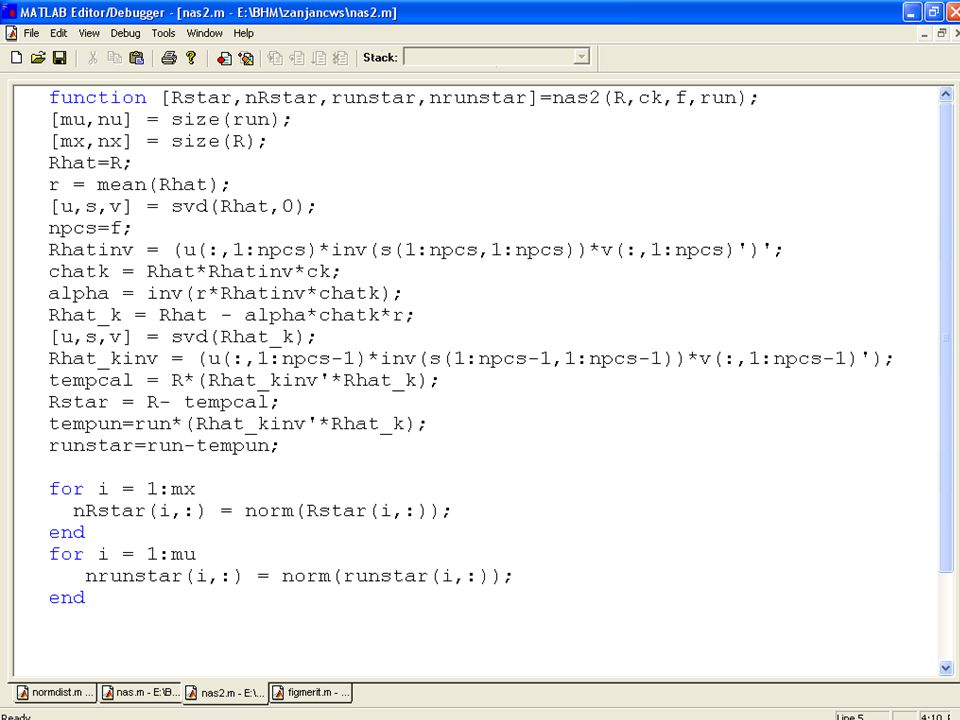Minimize the MATLAB Editor window

(x=912, y=12)
